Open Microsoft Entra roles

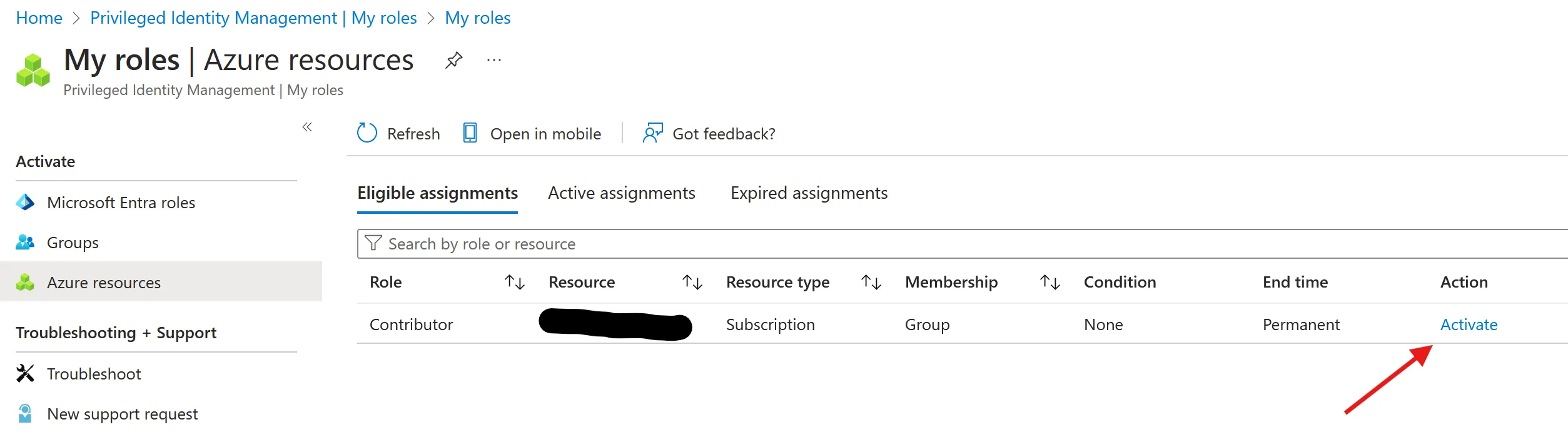click(x=121, y=203)
